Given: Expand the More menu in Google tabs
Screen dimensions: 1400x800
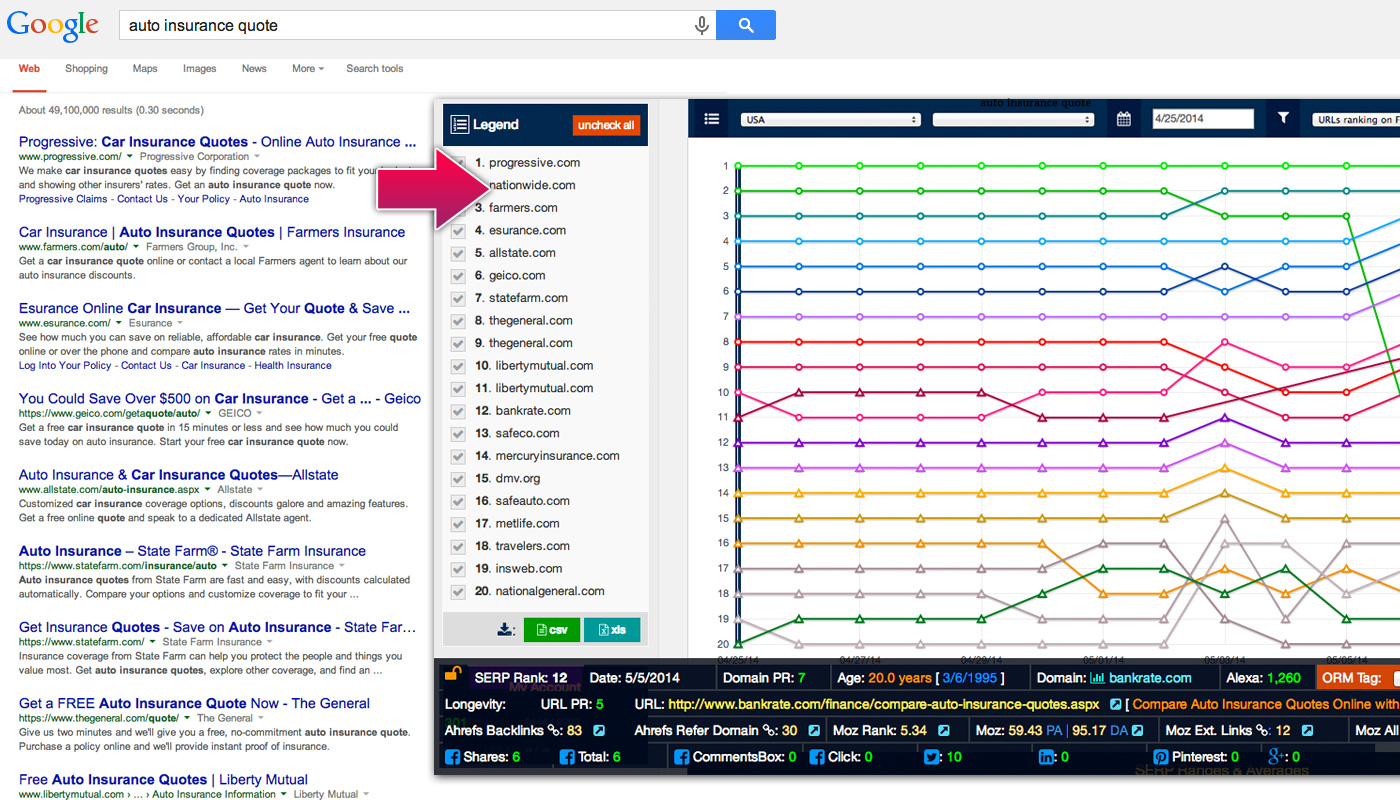Looking at the screenshot, I should (x=308, y=69).
